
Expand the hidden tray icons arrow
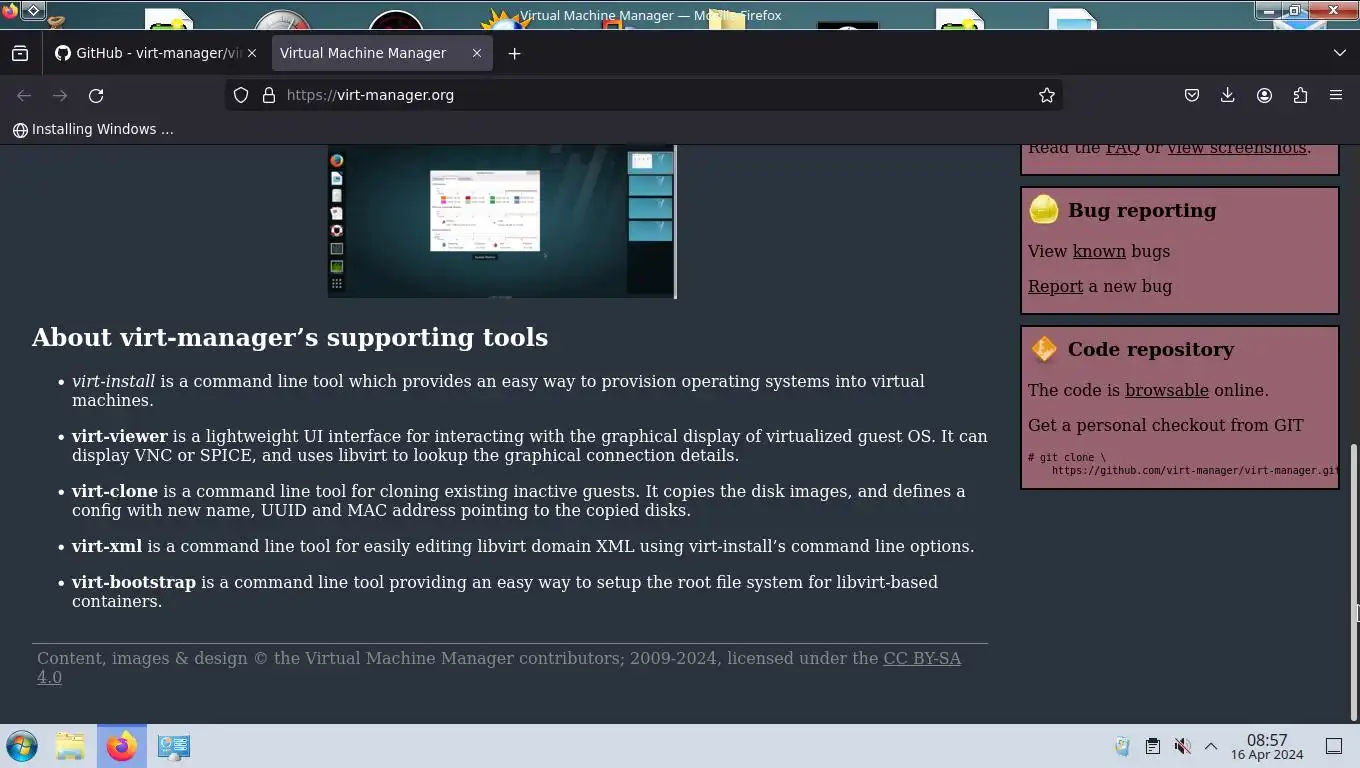click(x=1210, y=746)
